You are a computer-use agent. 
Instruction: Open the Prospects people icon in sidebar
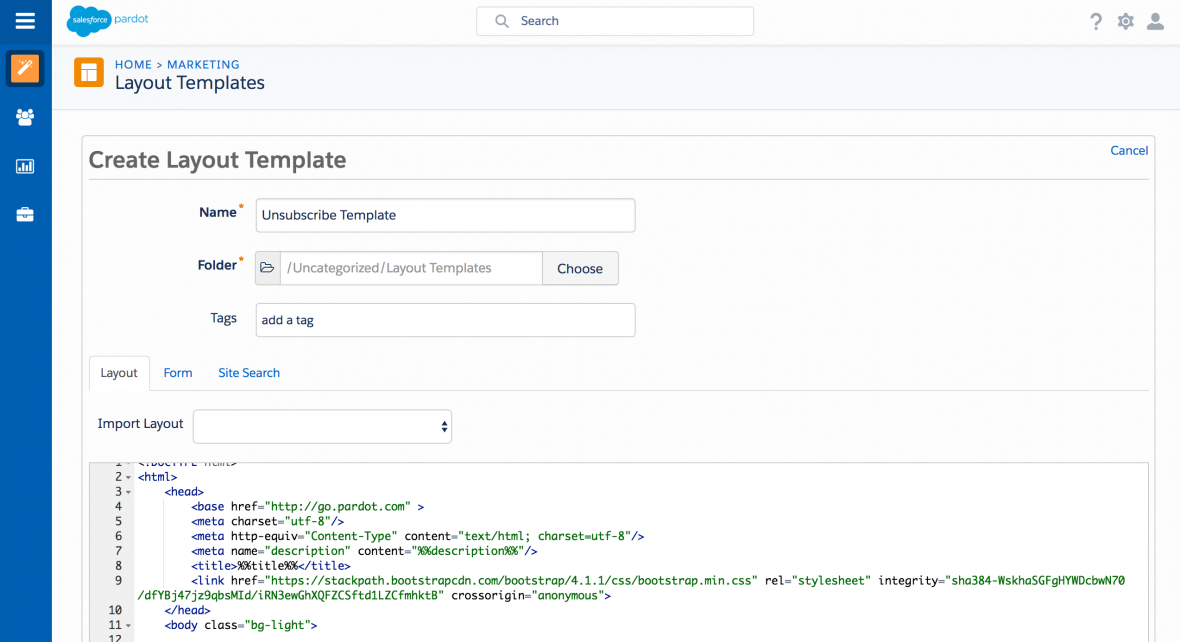[x=25, y=117]
